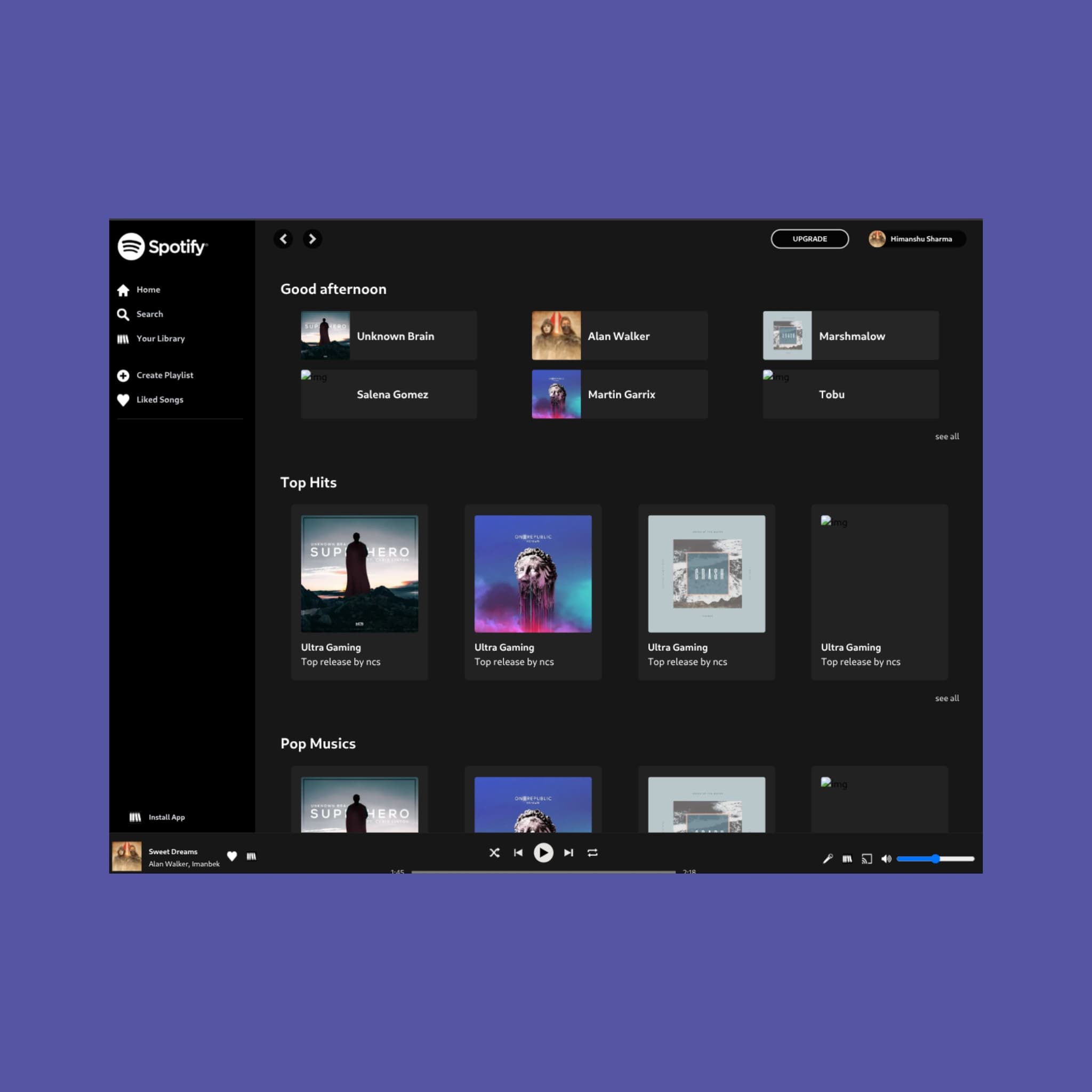Toggle repeat mode in the player
This screenshot has height=1092, width=1092.
click(592, 853)
